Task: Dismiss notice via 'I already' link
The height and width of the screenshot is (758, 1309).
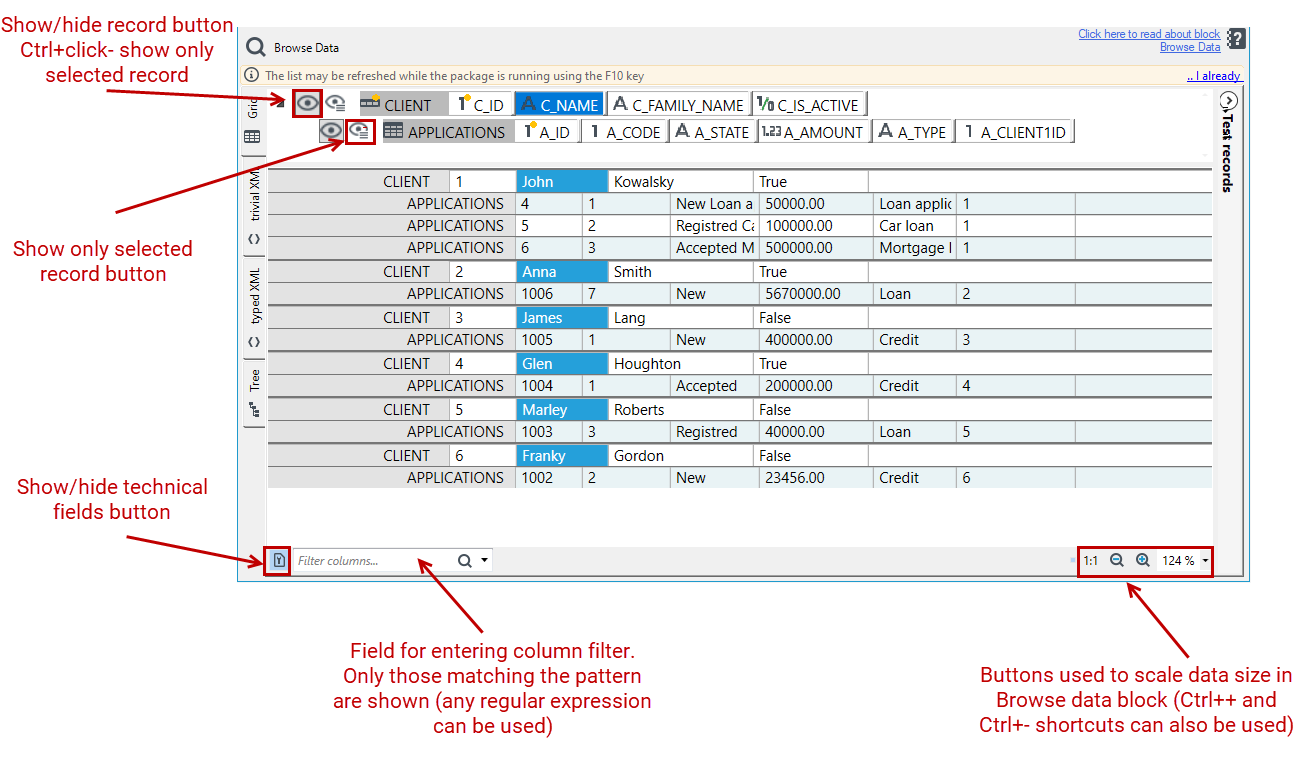Action: tap(1214, 76)
